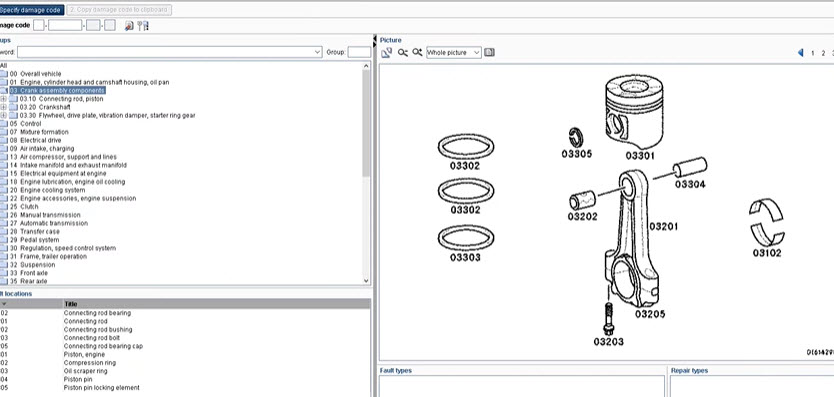This screenshot has width=834, height=397.
Task: Click the Group number input field
Action: (x=359, y=52)
